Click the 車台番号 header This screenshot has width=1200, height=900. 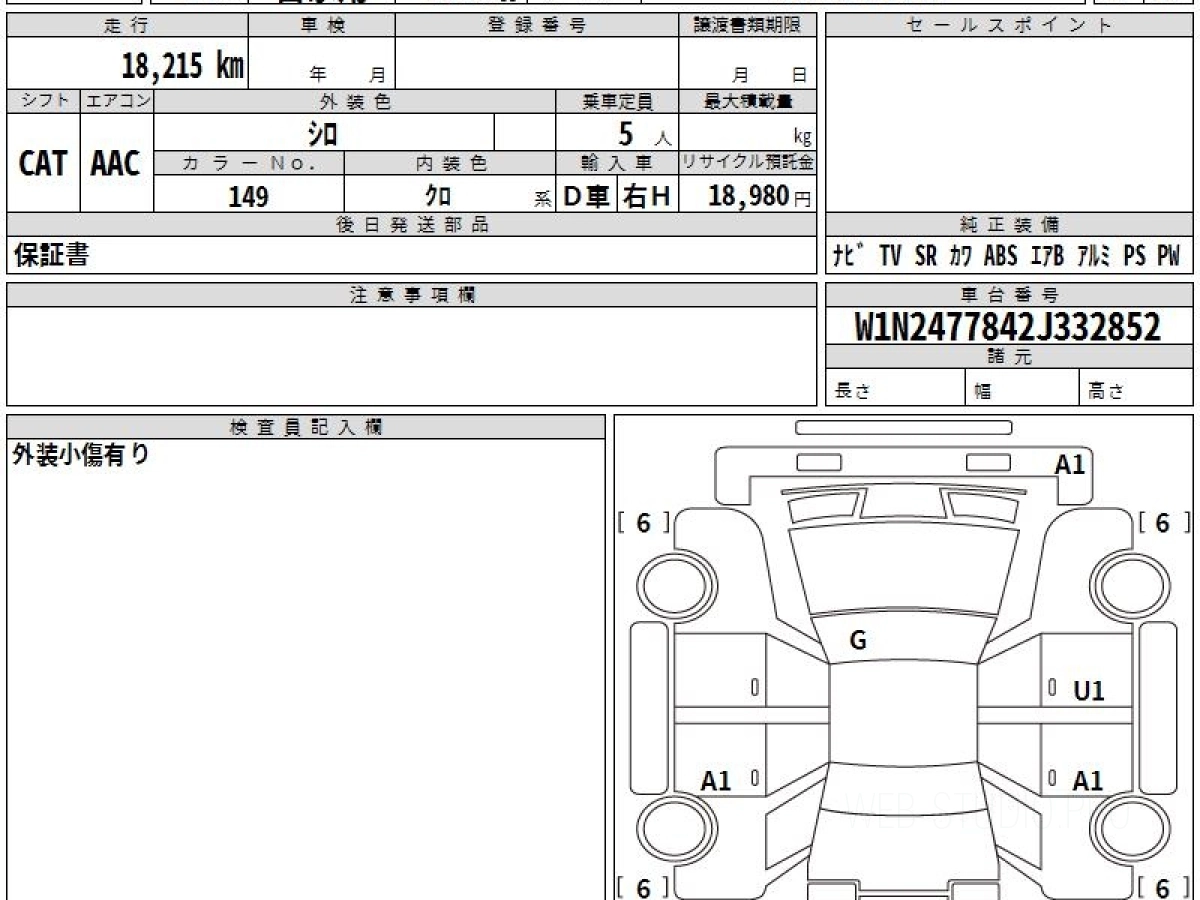[1009, 295]
